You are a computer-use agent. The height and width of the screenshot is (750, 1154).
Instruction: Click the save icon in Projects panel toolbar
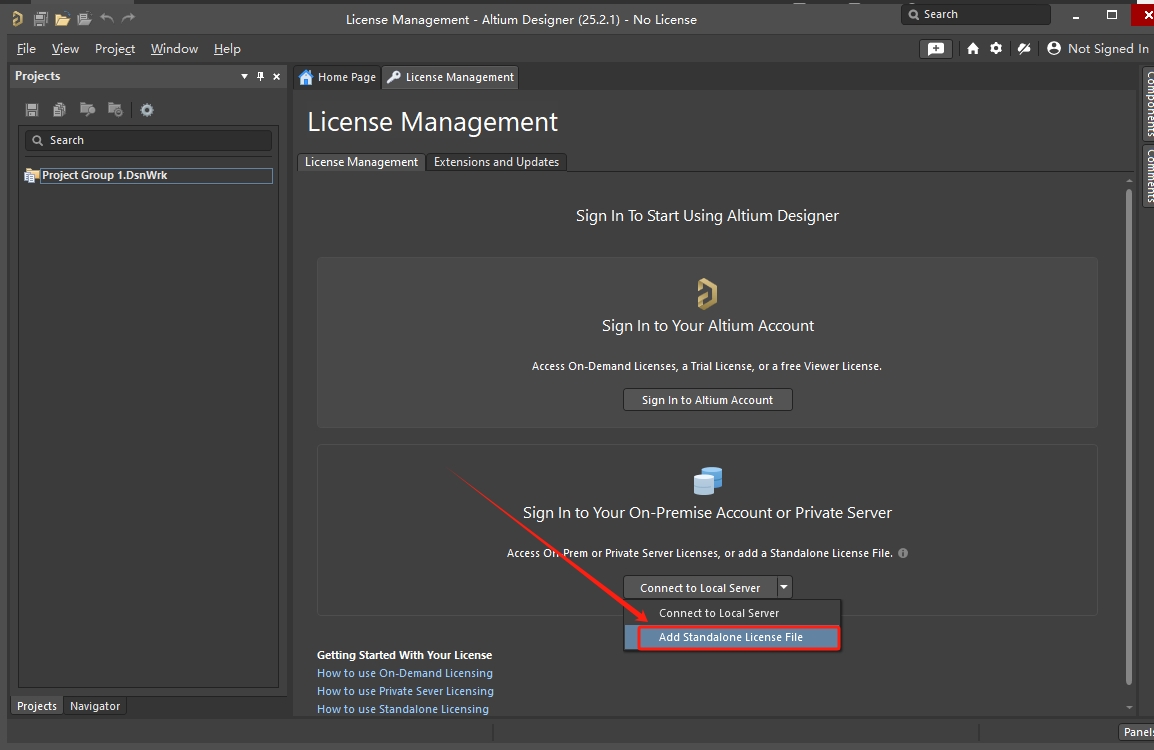coord(32,110)
